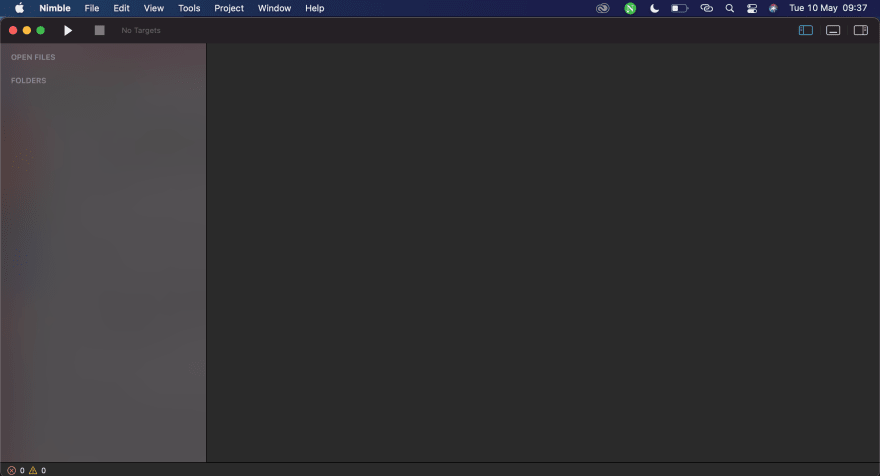Click the date and time display
This screenshot has height=476, width=880.
pos(828,8)
